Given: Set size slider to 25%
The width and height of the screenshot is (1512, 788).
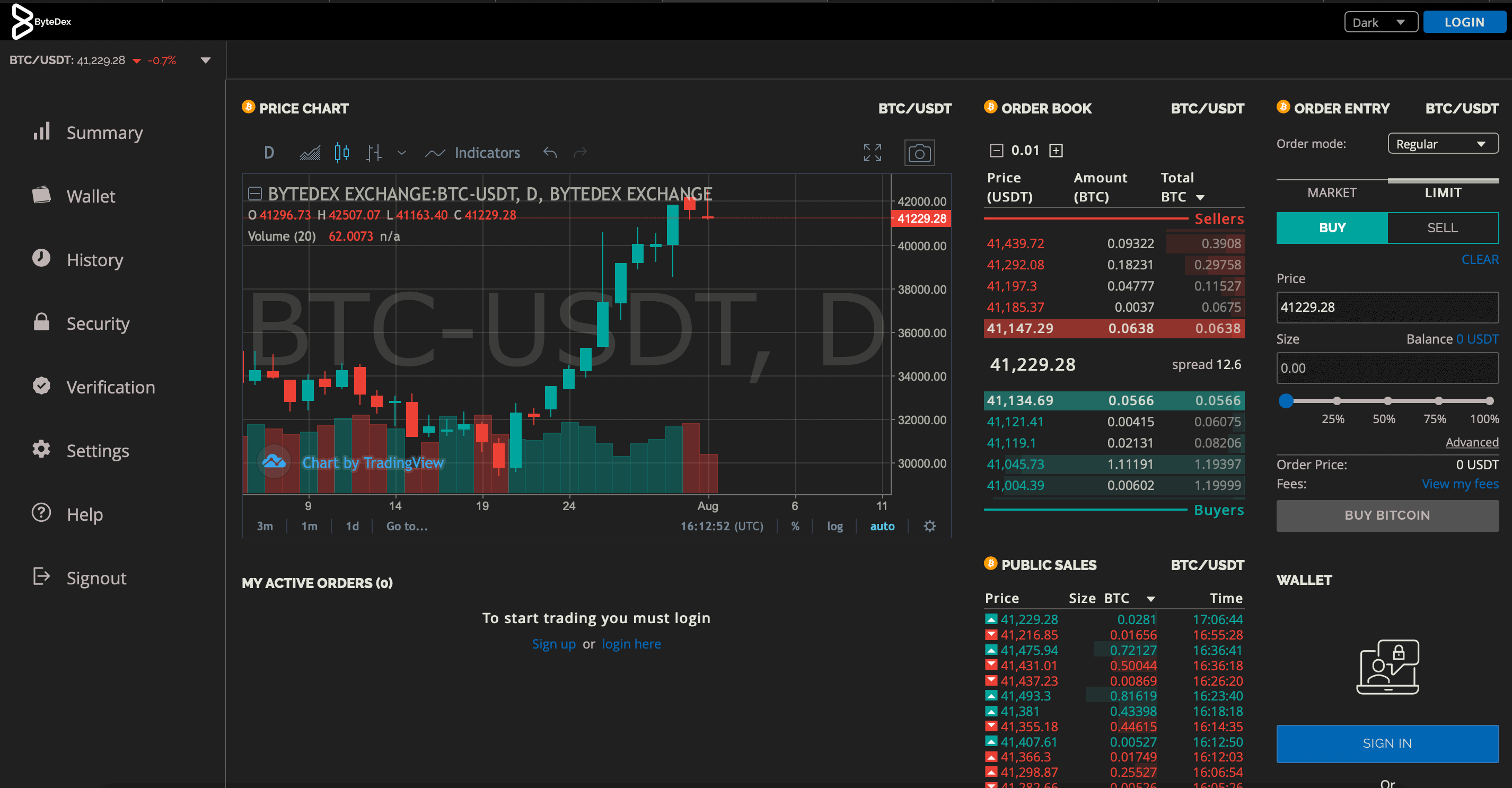Looking at the screenshot, I should (1337, 401).
